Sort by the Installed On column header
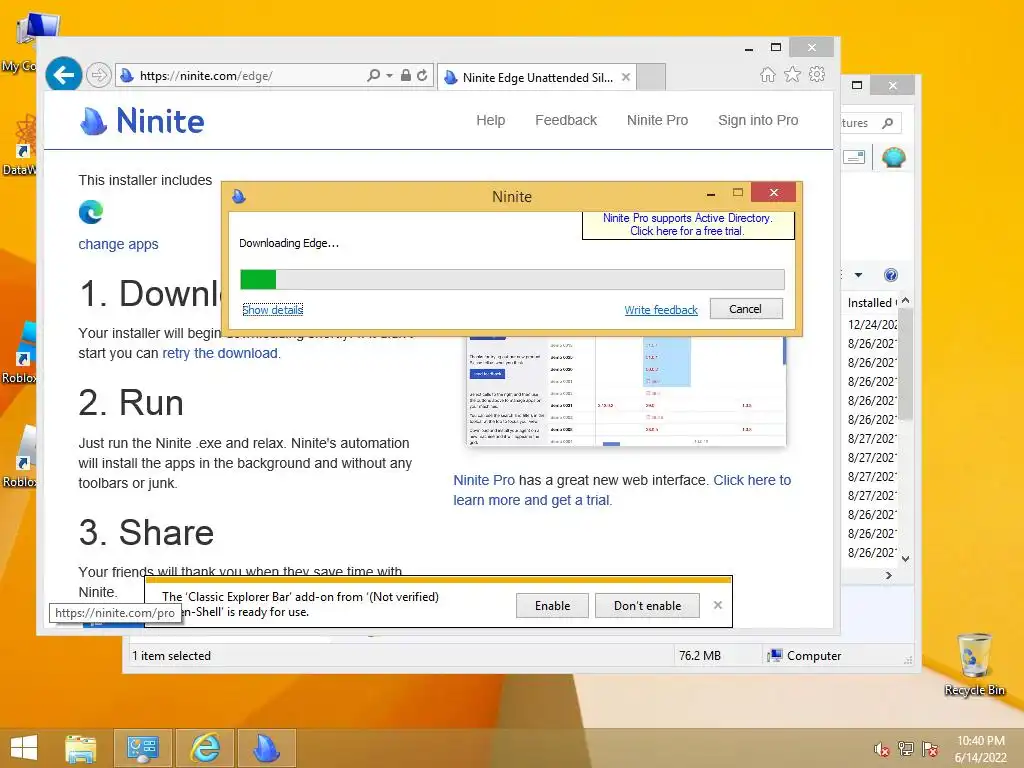 871,303
